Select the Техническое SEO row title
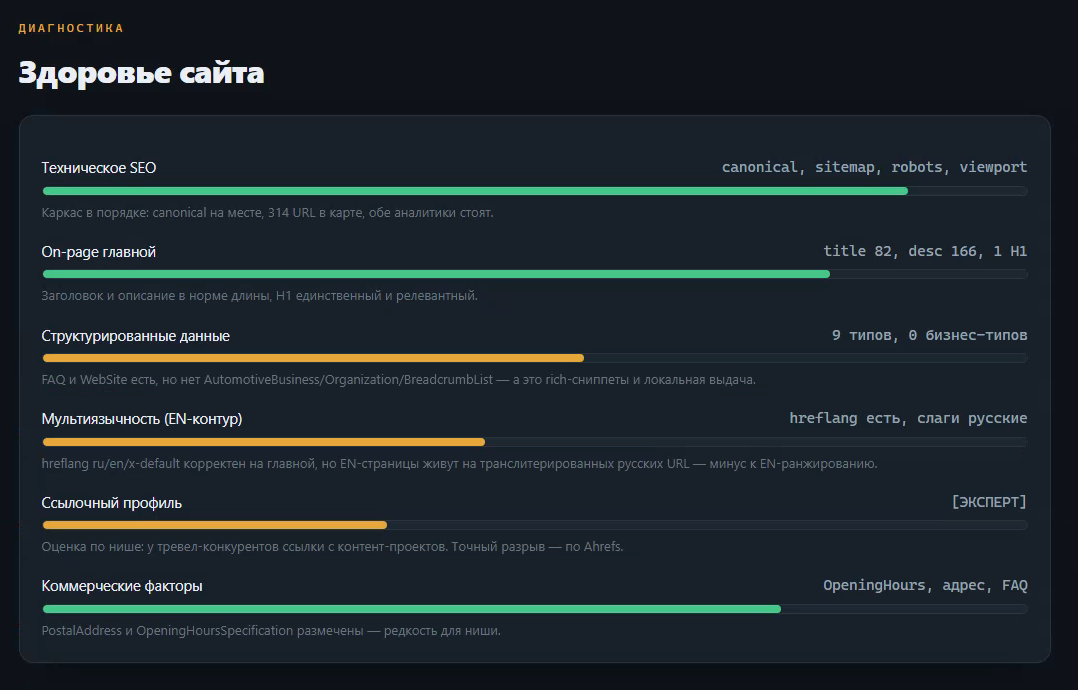The image size is (1078, 690). [x=99, y=168]
